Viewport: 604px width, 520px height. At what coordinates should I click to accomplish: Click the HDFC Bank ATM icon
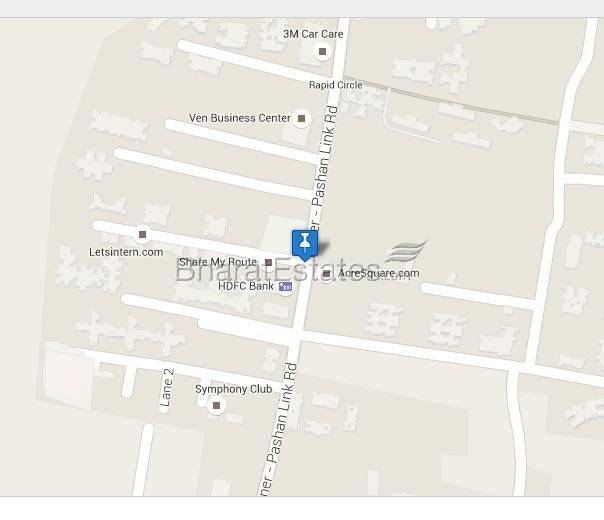coord(286,287)
